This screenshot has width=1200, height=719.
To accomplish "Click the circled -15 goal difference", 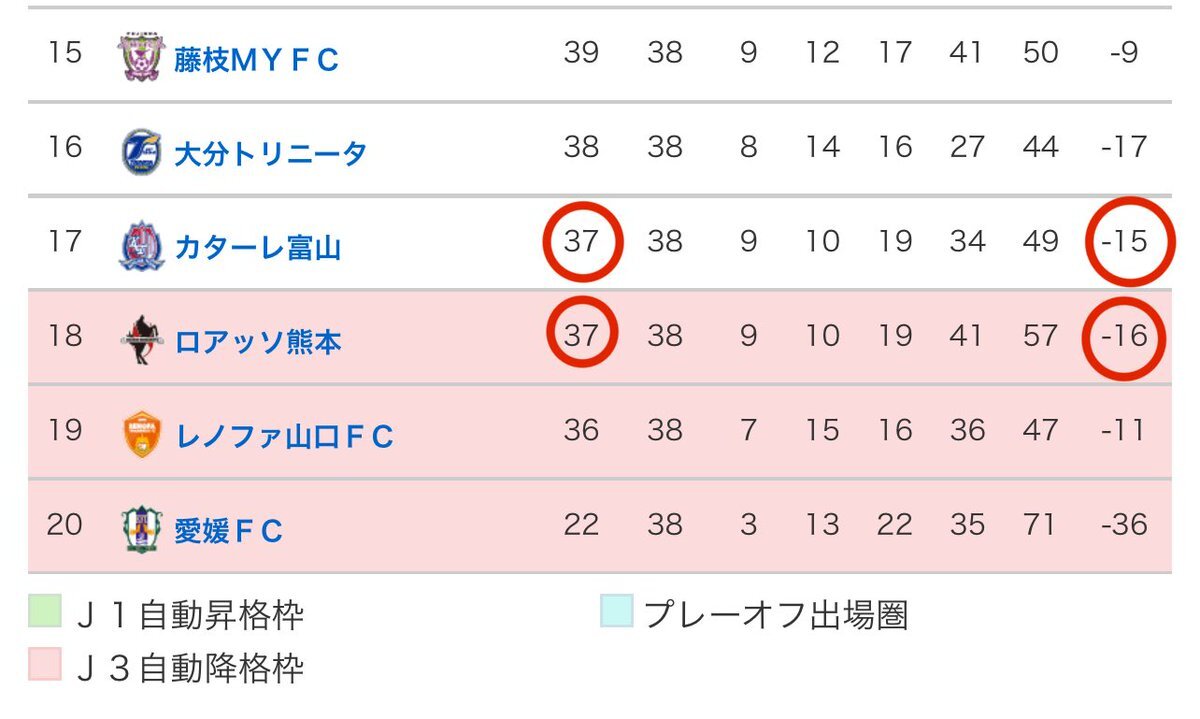I will [1127, 241].
